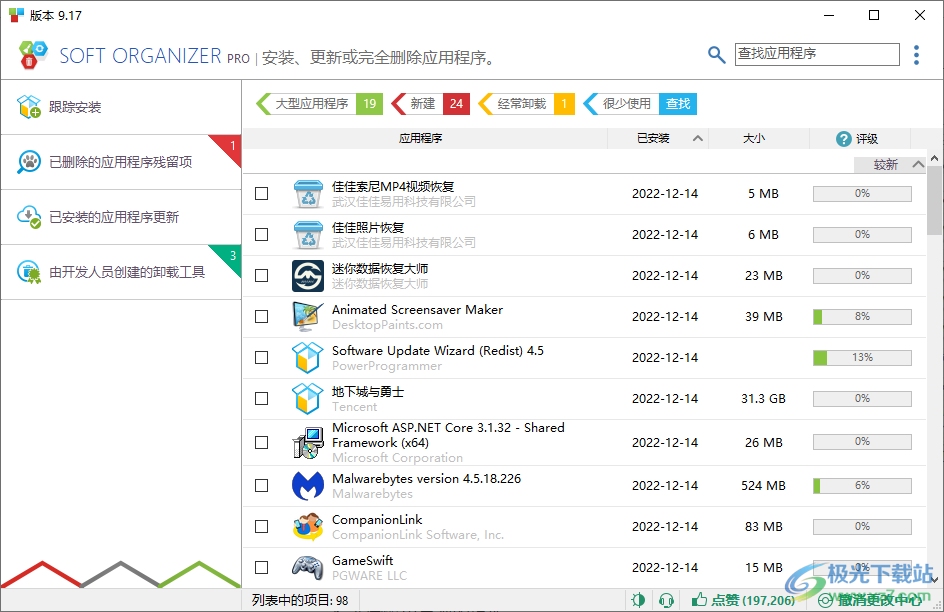The height and width of the screenshot is (612, 944).
Task: Click the developer uninstaller tools icon
Action: tap(28, 272)
